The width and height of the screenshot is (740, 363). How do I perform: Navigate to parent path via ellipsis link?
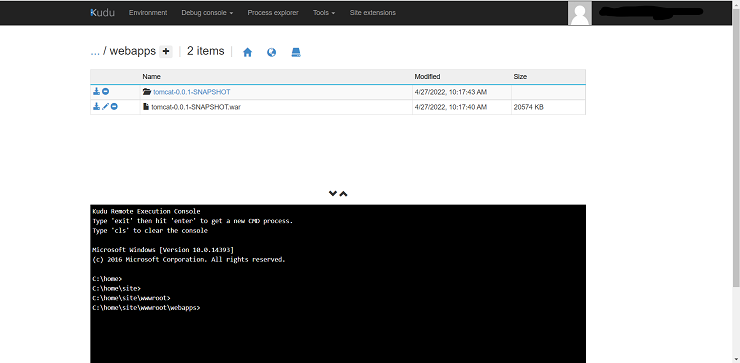click(x=95, y=51)
